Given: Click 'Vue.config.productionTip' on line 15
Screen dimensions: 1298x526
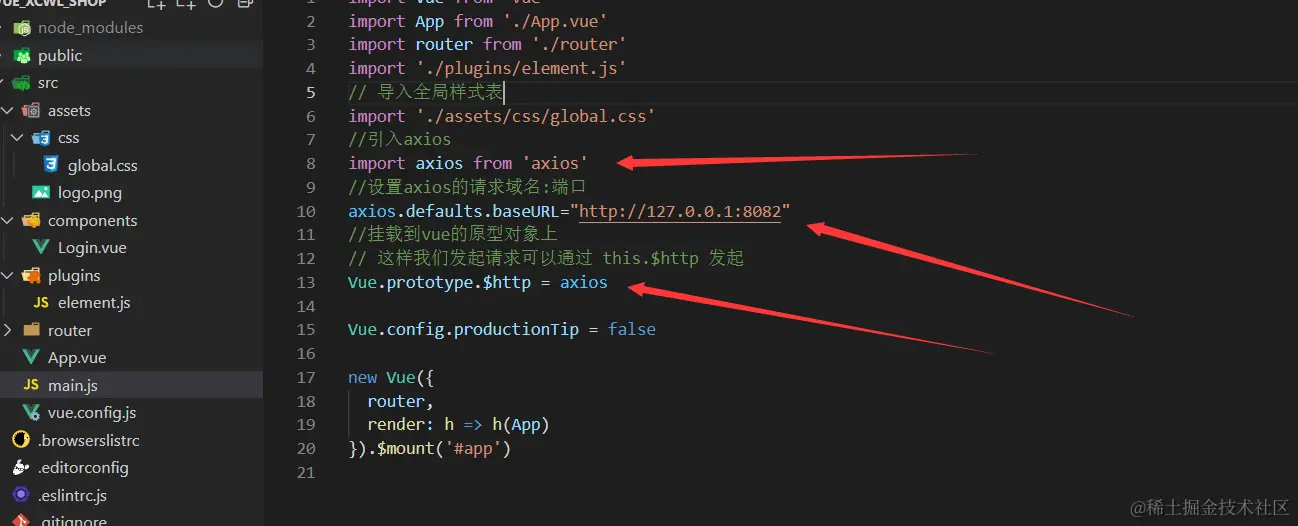Looking at the screenshot, I should 463,329.
